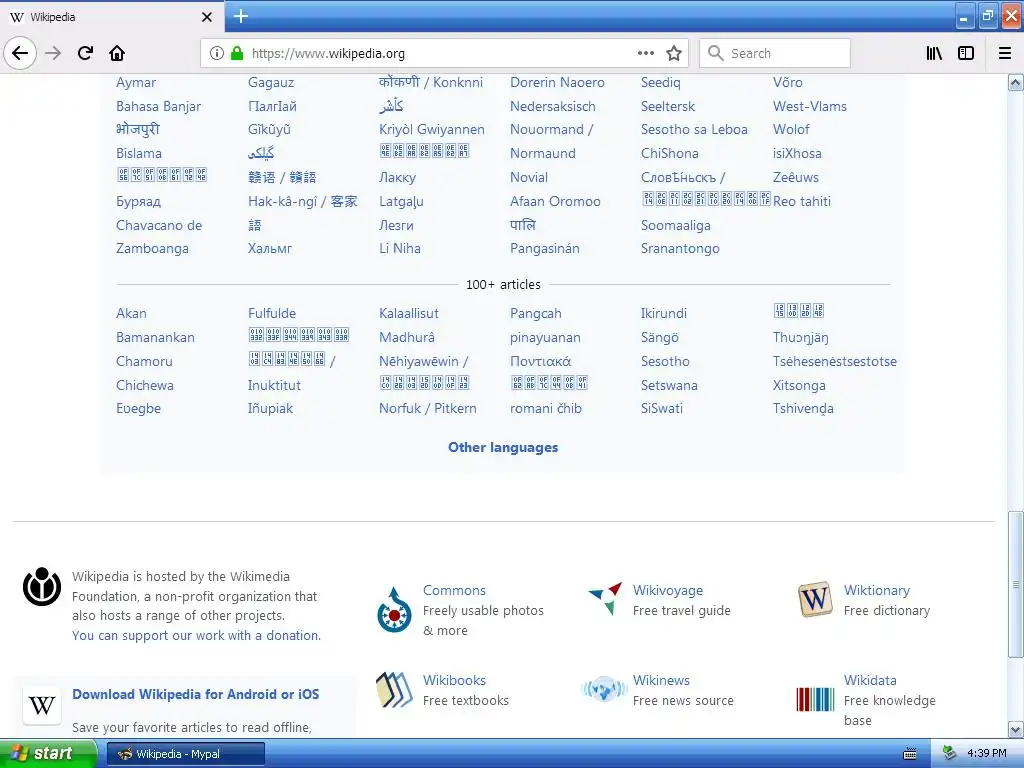Open the Wikivoyage link
1024x768 pixels.
pos(667,590)
